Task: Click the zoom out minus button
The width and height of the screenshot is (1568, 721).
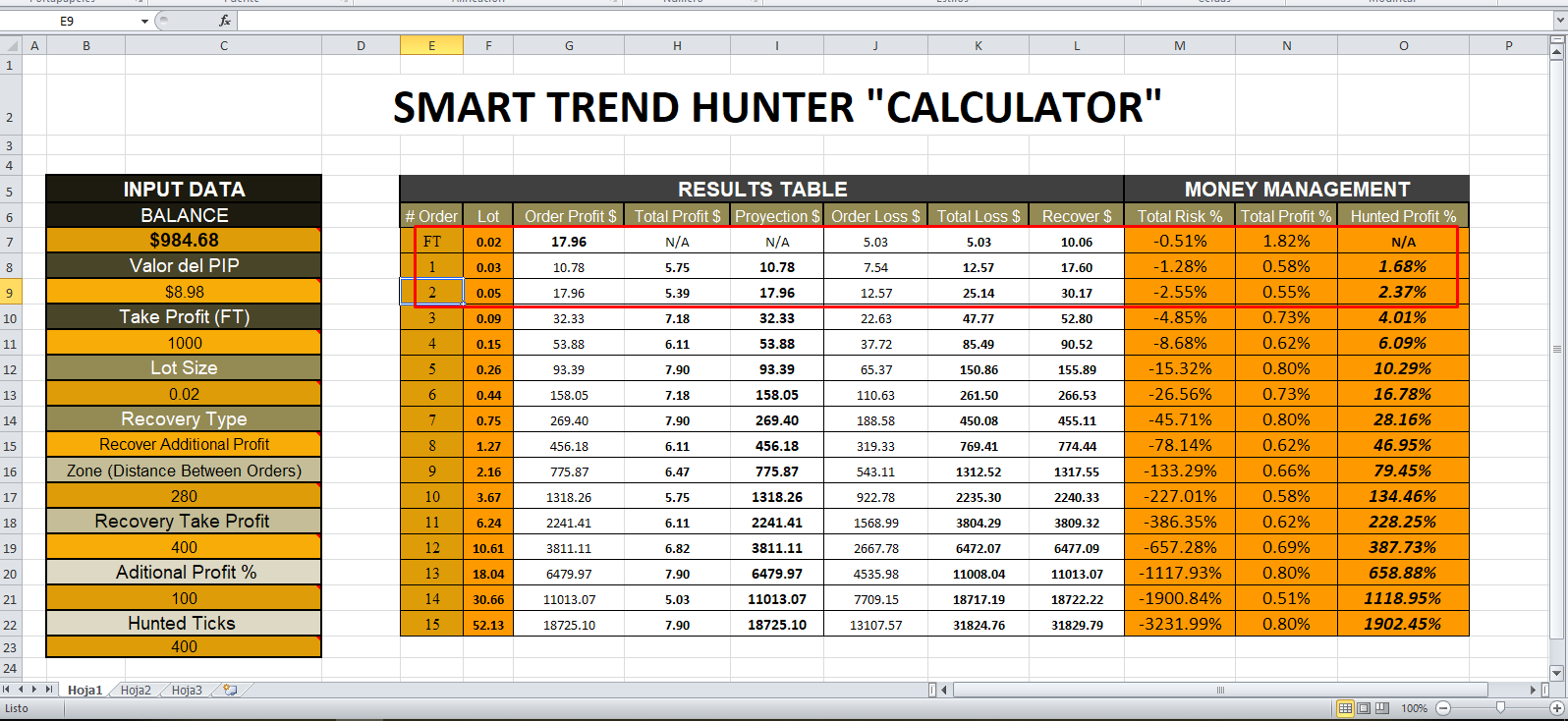Action: (1443, 708)
